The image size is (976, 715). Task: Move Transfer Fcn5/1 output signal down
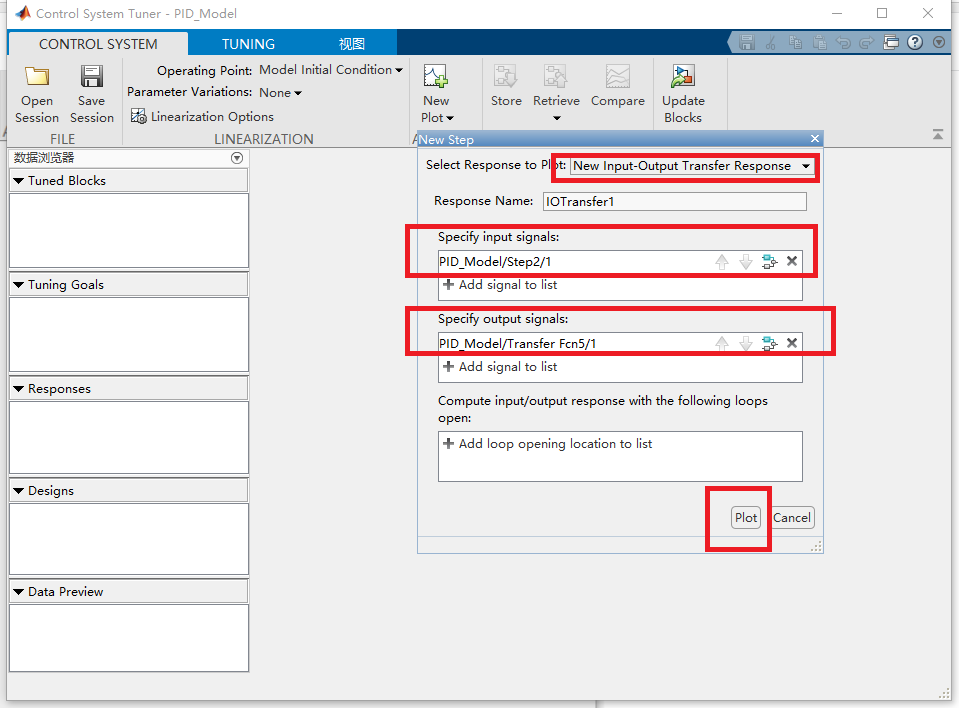point(746,343)
